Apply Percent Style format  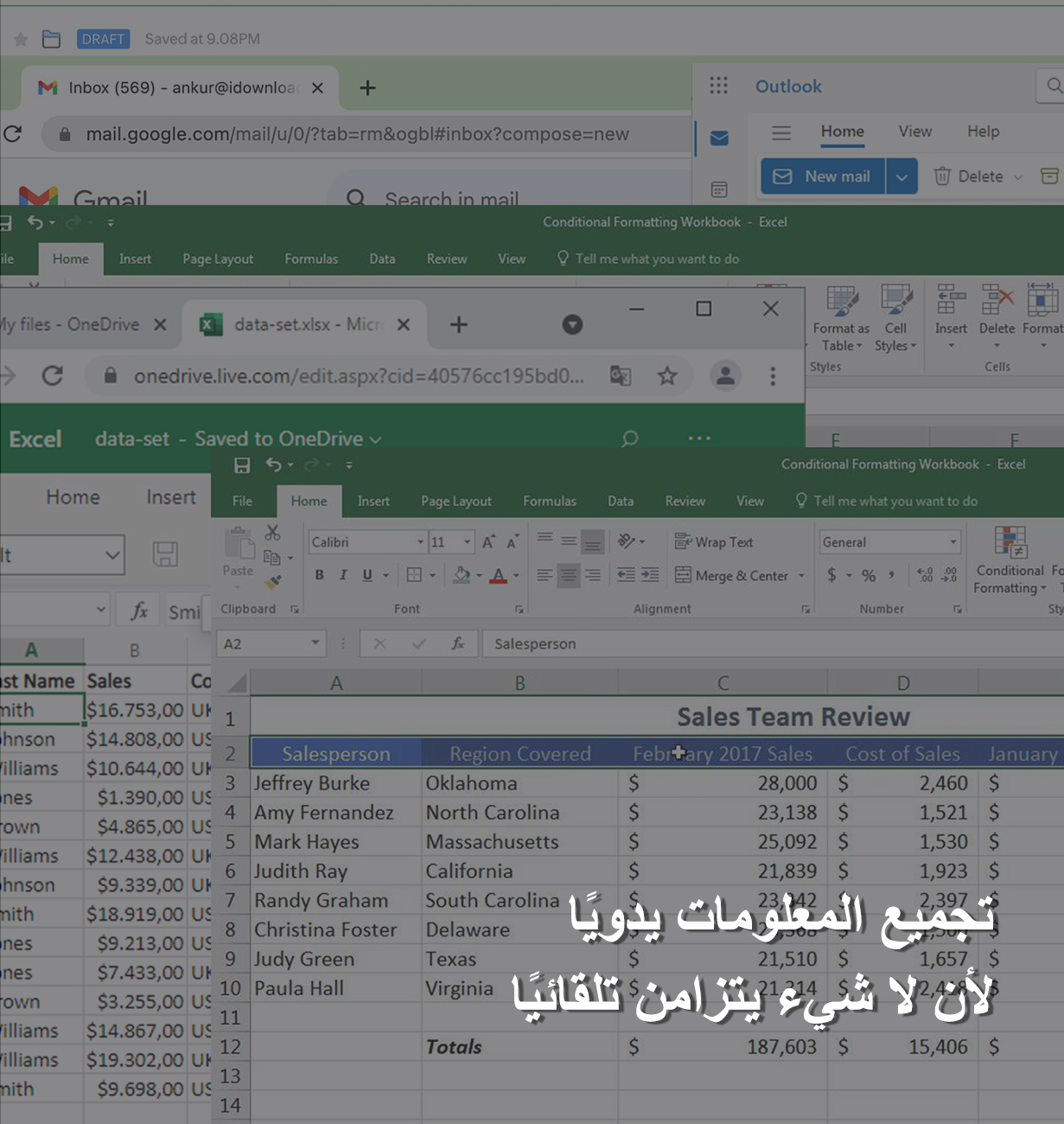tap(869, 575)
